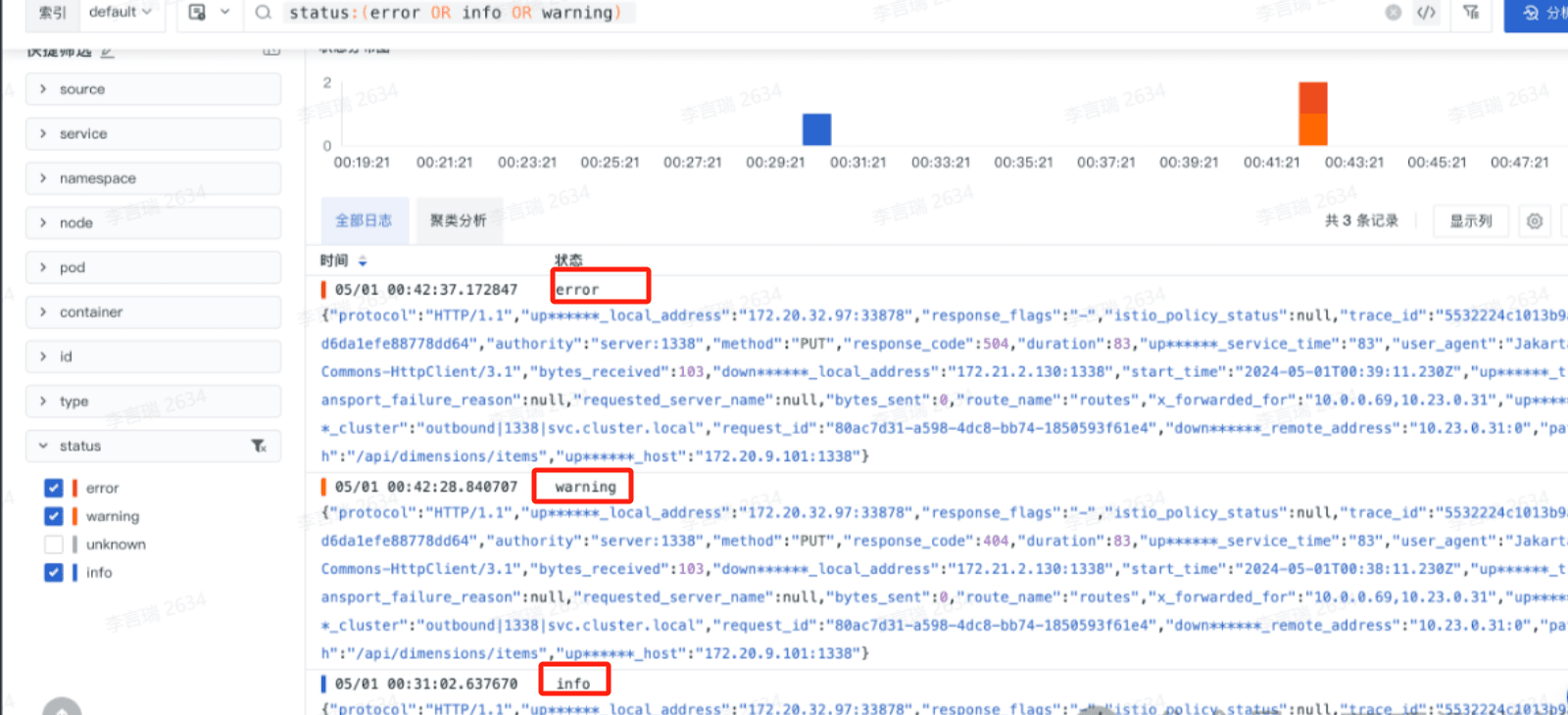The height and width of the screenshot is (715, 1568).
Task: Open the saved query icon in search bar
Action: [197, 13]
